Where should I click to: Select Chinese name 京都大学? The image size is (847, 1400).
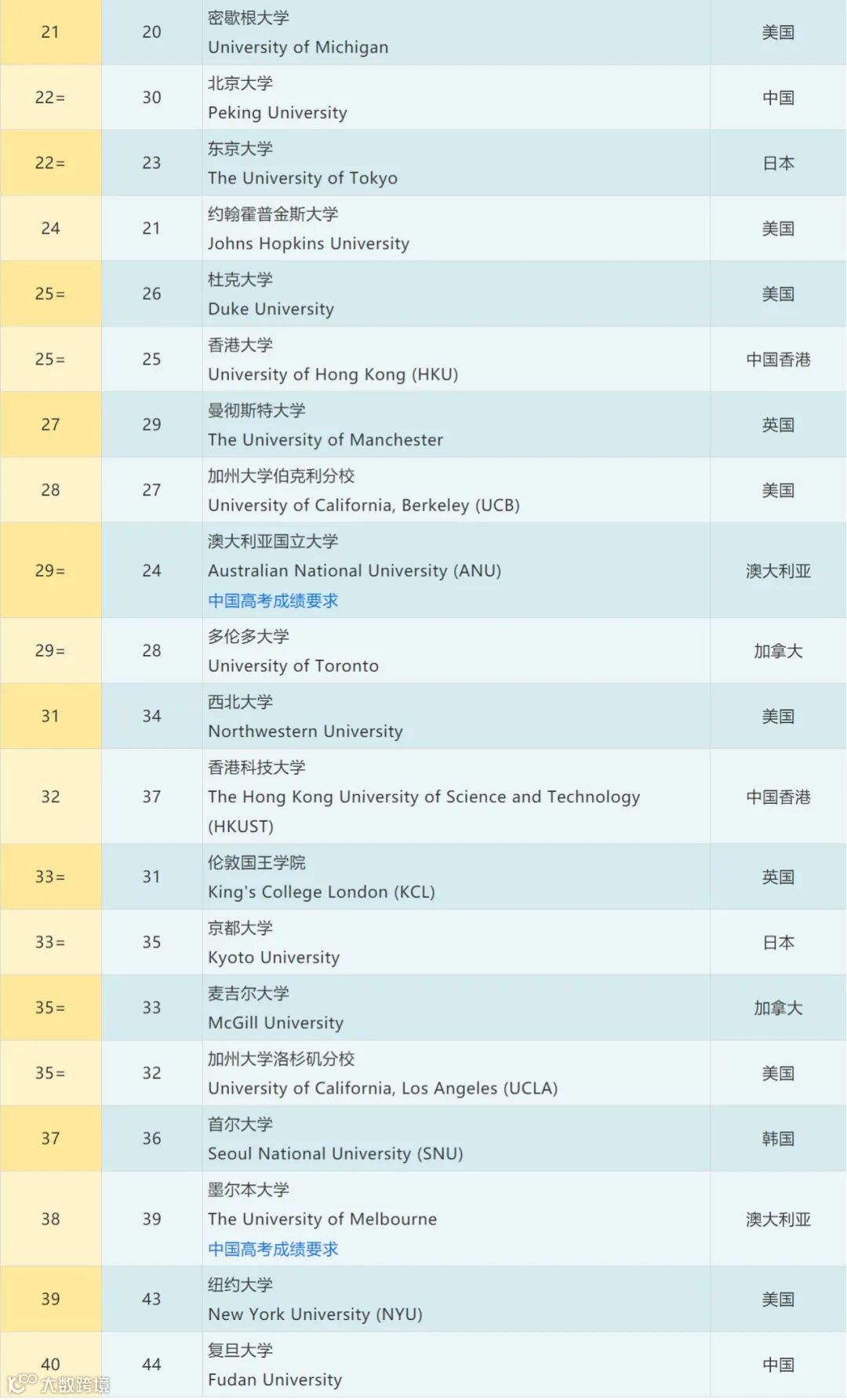tap(240, 928)
